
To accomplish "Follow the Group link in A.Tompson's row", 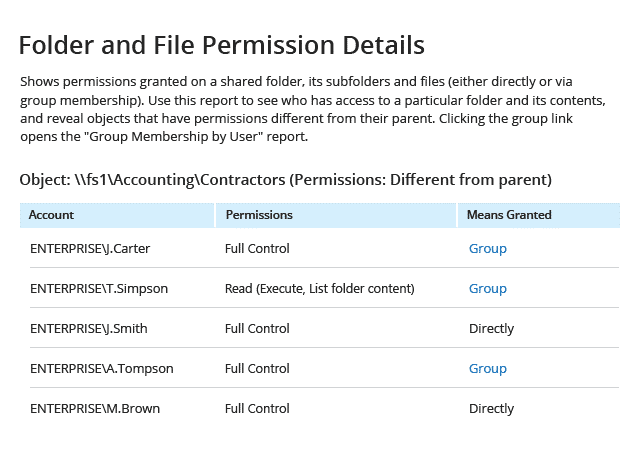I will tap(488, 368).
